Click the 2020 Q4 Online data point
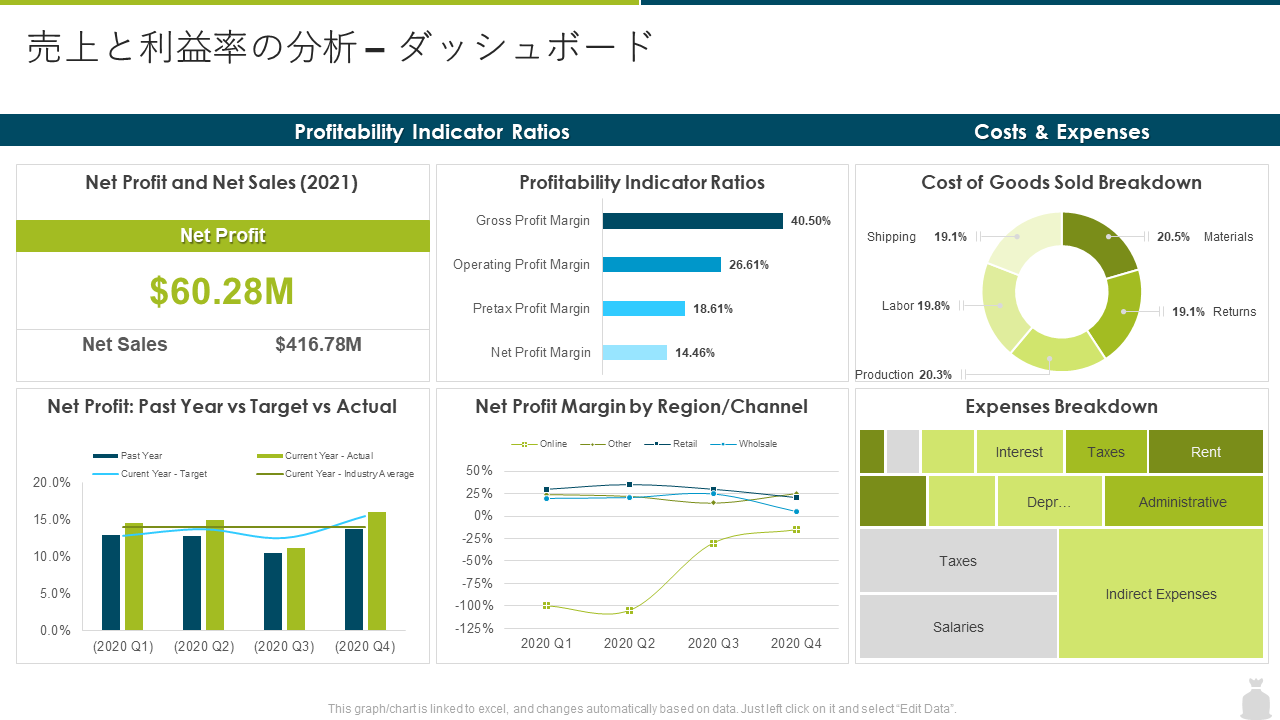The image size is (1280, 720). coord(796,530)
